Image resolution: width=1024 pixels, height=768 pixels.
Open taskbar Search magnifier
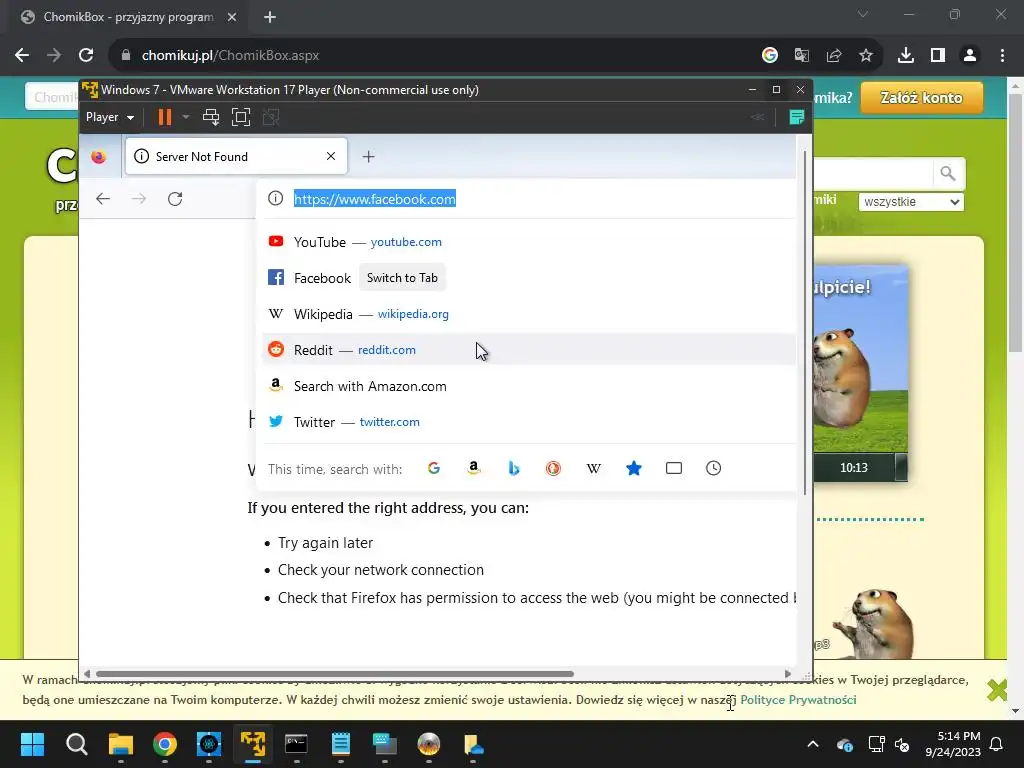click(76, 744)
